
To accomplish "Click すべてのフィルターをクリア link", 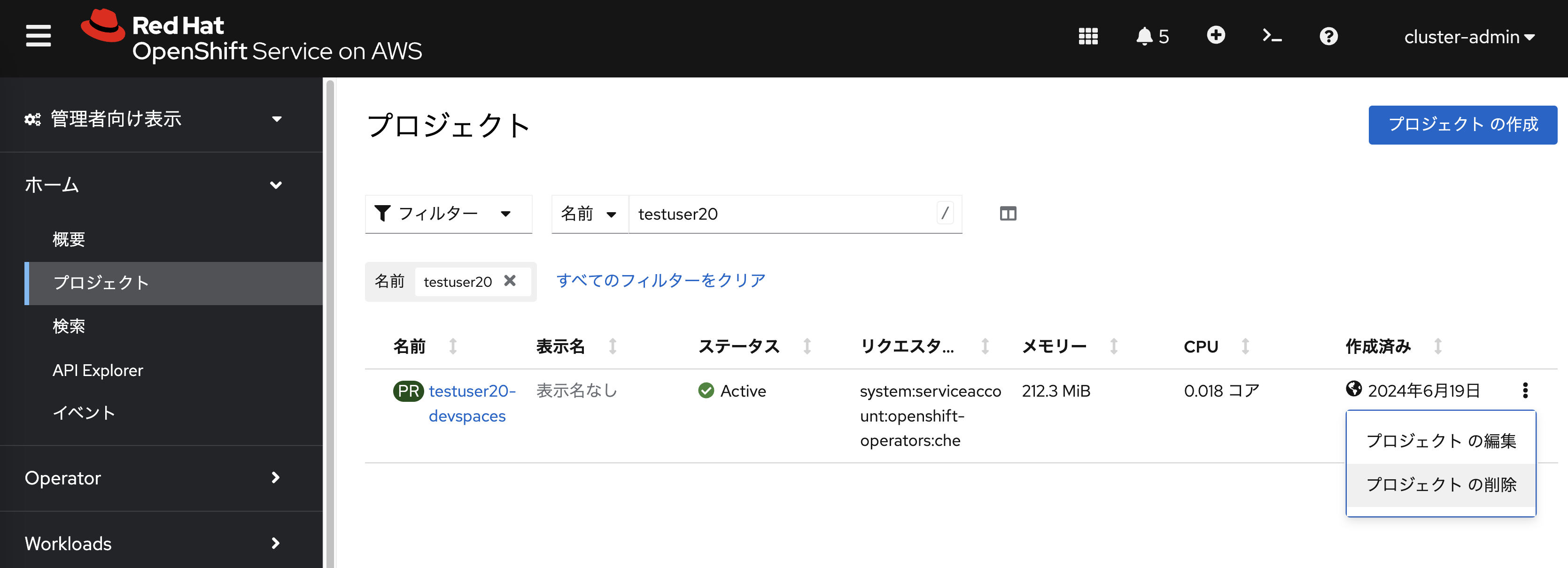I will coord(661,280).
